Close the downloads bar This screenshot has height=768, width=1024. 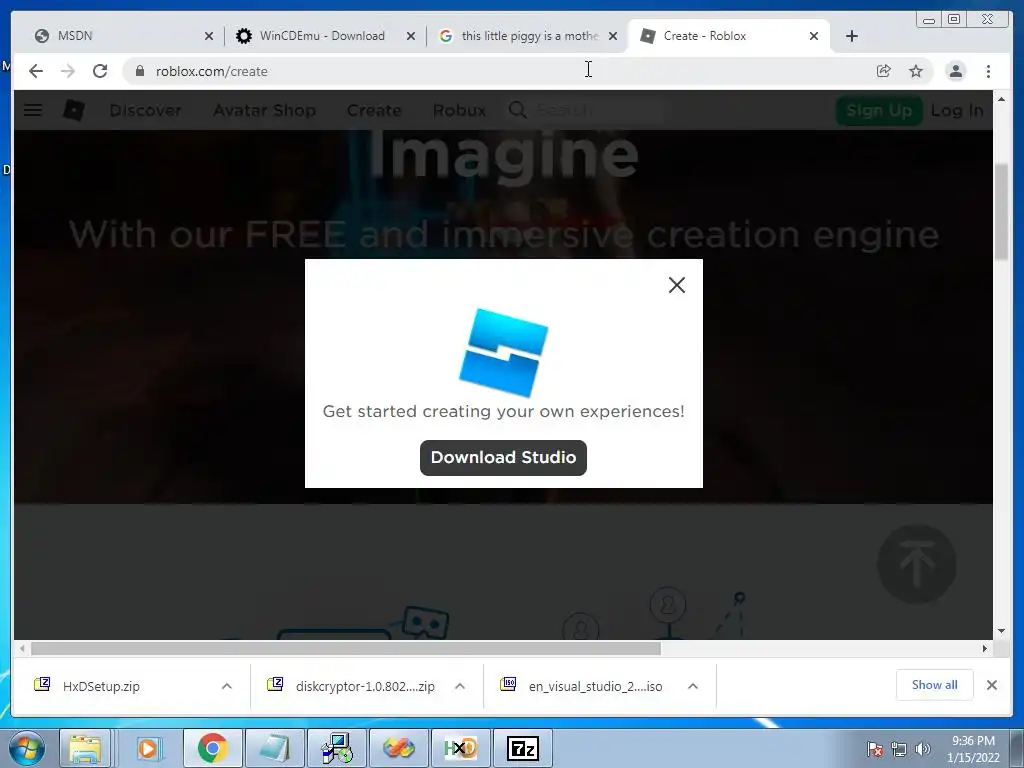click(x=991, y=685)
